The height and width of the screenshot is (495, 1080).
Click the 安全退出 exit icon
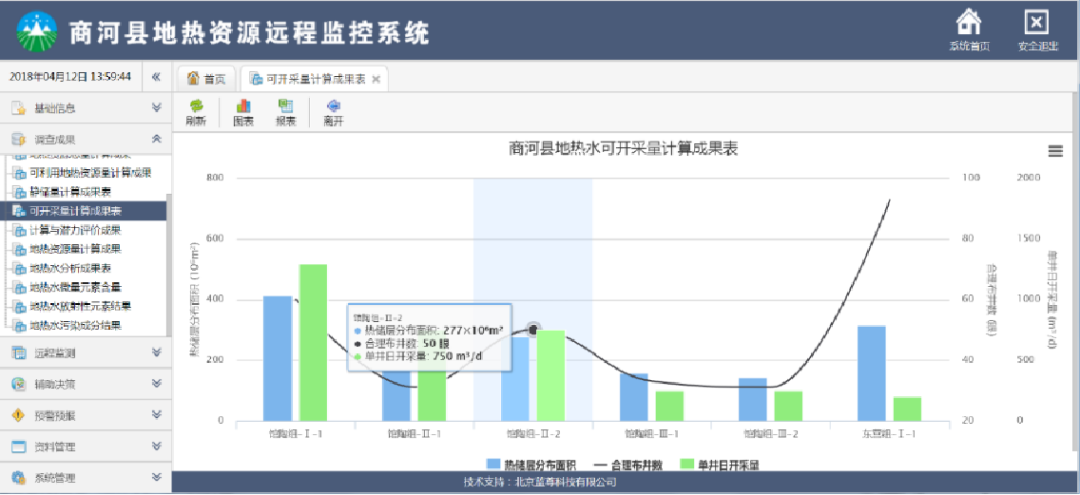tap(1037, 22)
